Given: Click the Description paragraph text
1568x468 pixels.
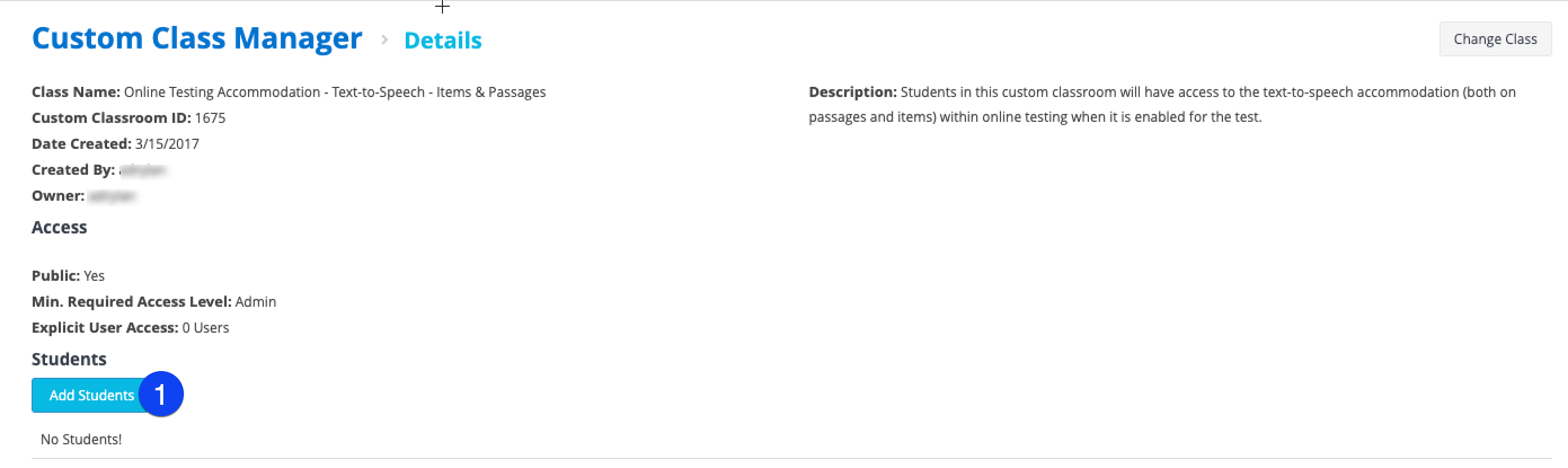Looking at the screenshot, I should pyautogui.click(x=1162, y=104).
